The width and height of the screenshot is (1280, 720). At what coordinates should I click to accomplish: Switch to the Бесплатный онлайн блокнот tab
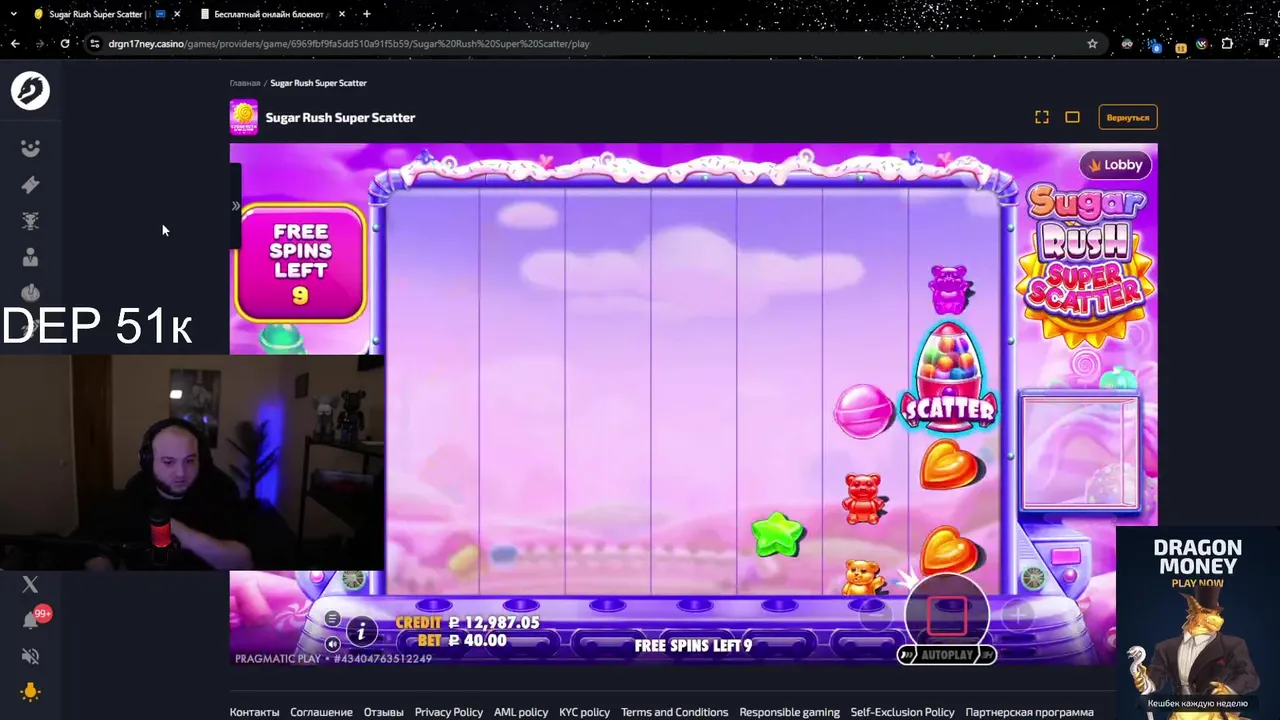pos(273,14)
